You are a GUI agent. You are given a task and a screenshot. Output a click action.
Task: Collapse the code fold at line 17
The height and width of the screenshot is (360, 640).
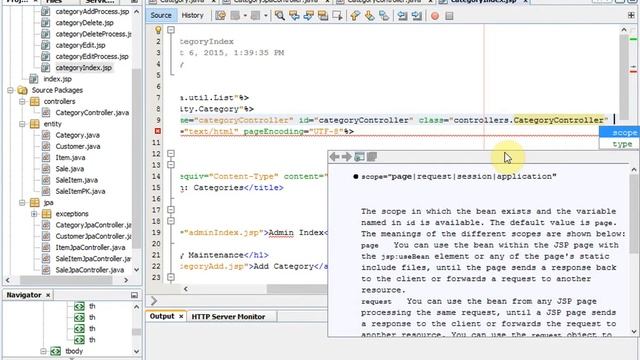tap(171, 210)
